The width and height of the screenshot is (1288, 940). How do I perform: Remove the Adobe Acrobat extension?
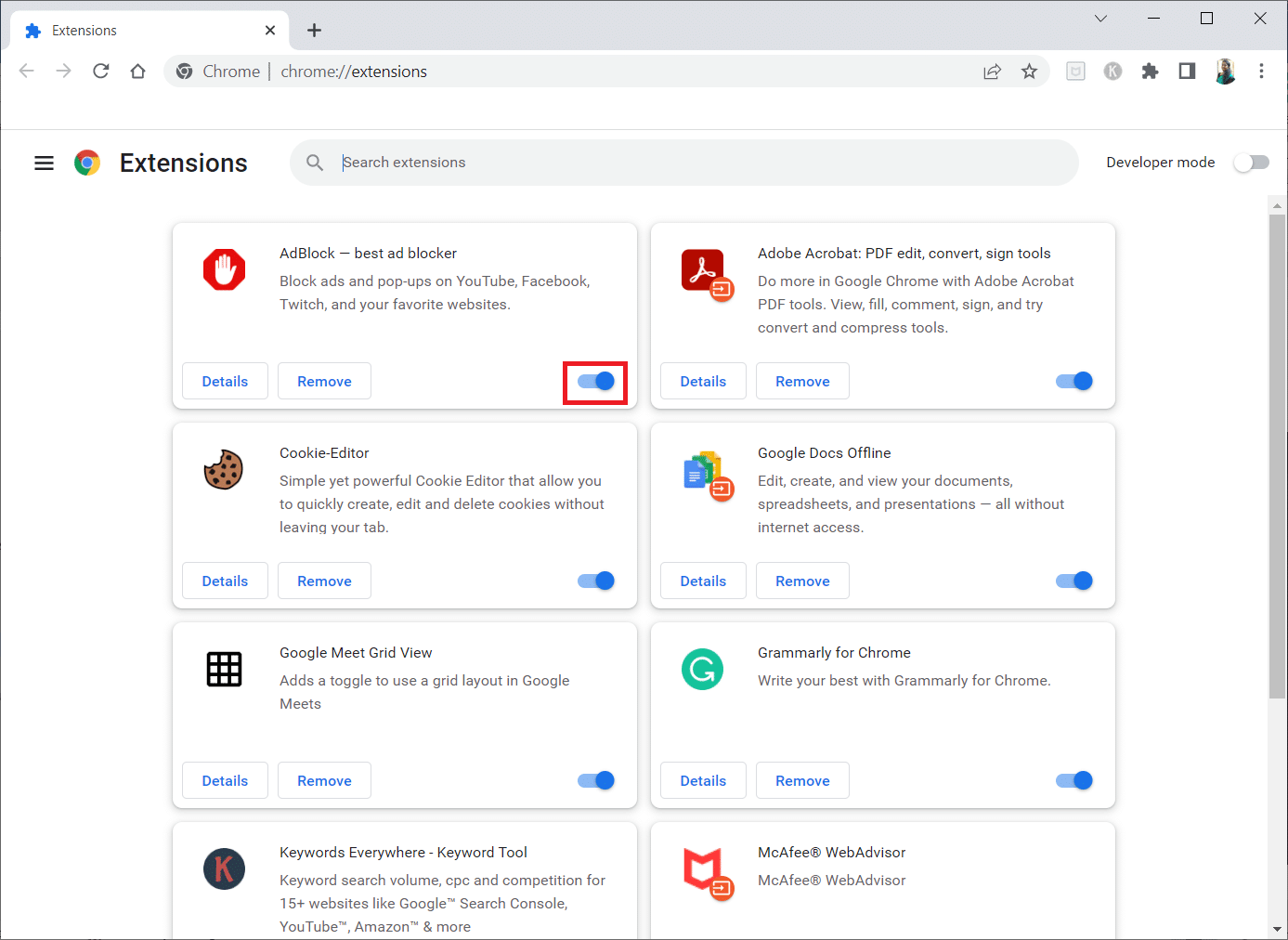802,381
